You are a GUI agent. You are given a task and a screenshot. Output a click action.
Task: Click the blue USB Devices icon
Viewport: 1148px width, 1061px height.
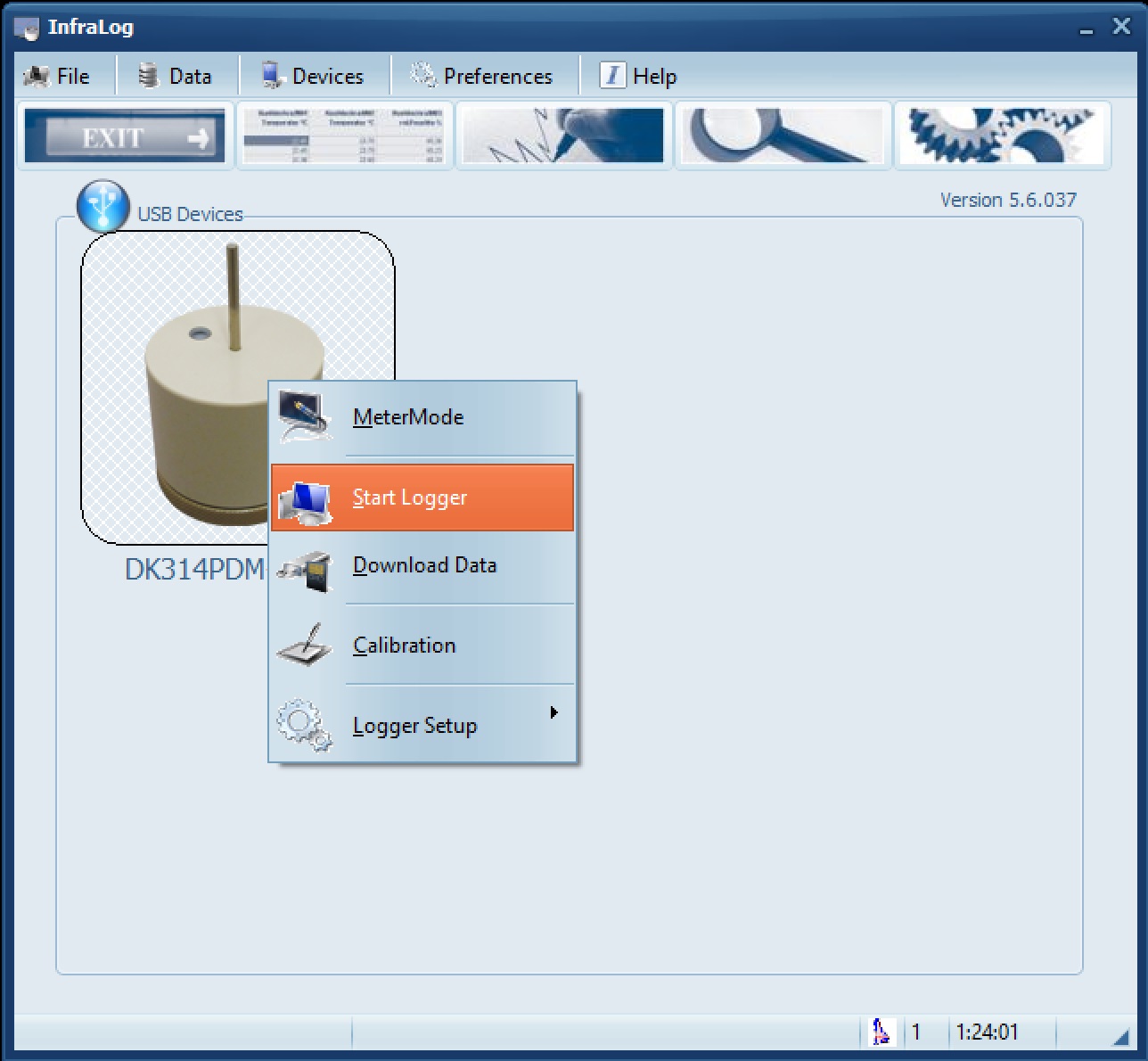[102, 207]
